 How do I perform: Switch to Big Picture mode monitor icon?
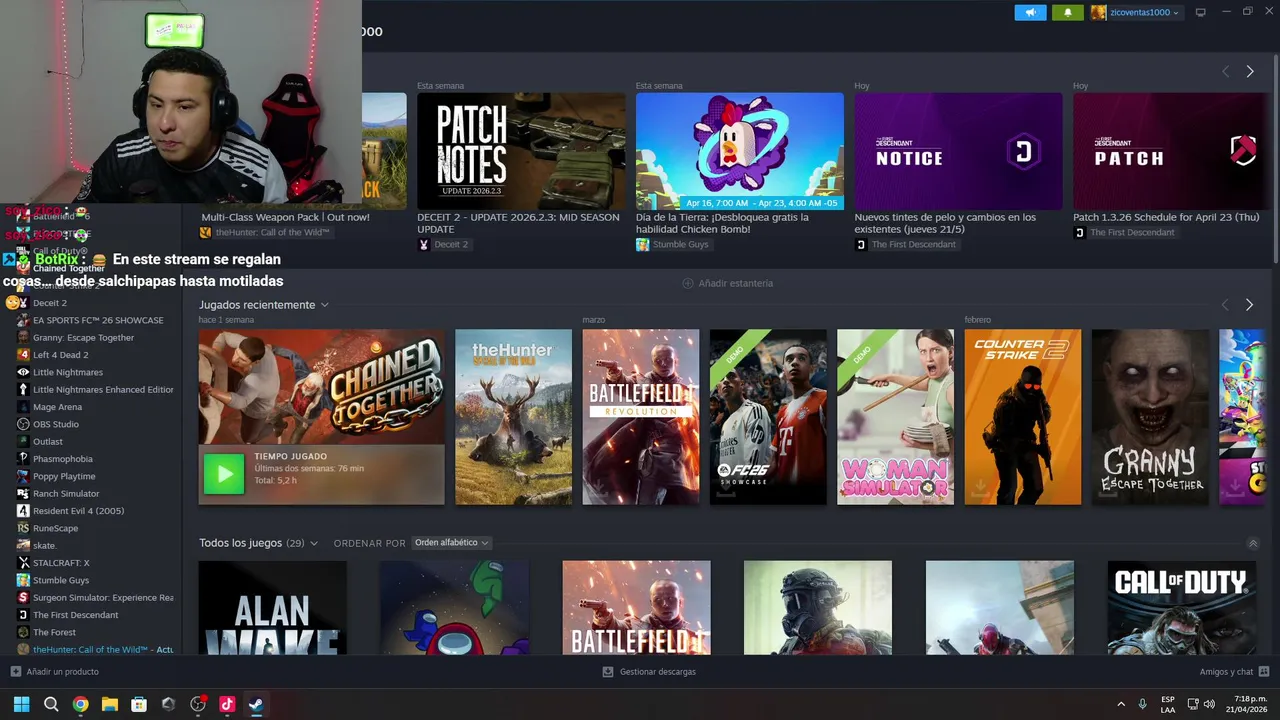pos(1201,13)
